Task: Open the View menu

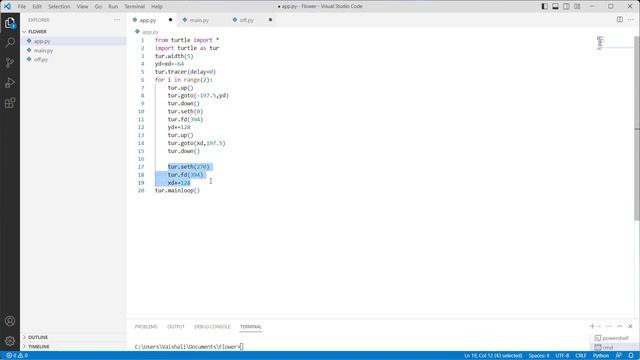Action: click(x=82, y=7)
